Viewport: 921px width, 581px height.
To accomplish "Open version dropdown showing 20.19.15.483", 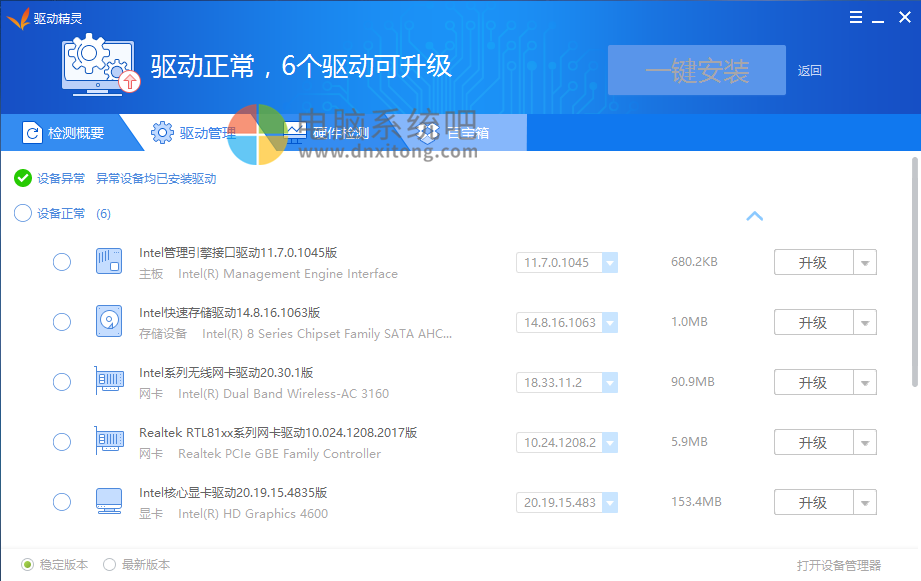I will 610,502.
